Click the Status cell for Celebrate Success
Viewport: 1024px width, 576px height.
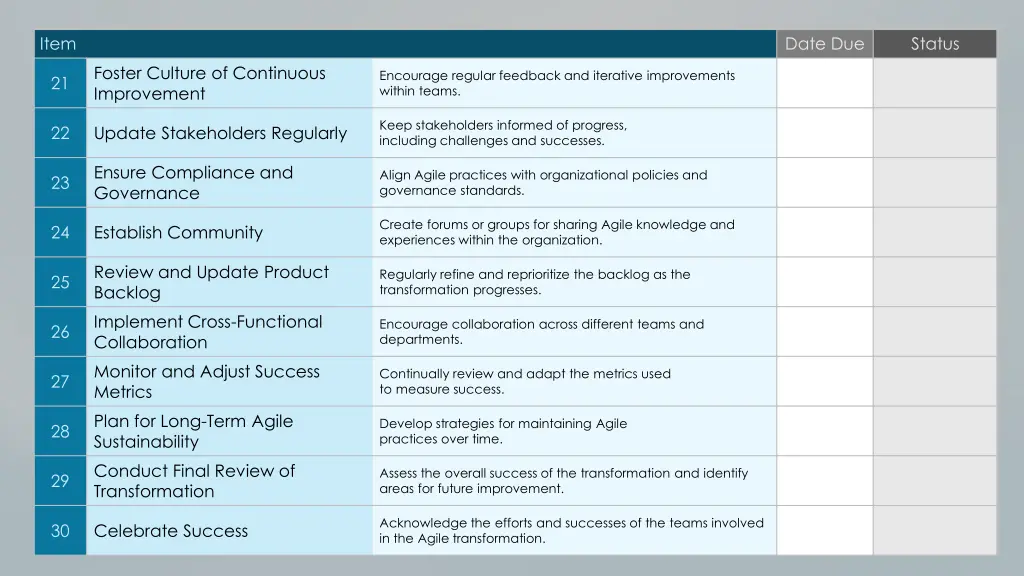[935, 530]
